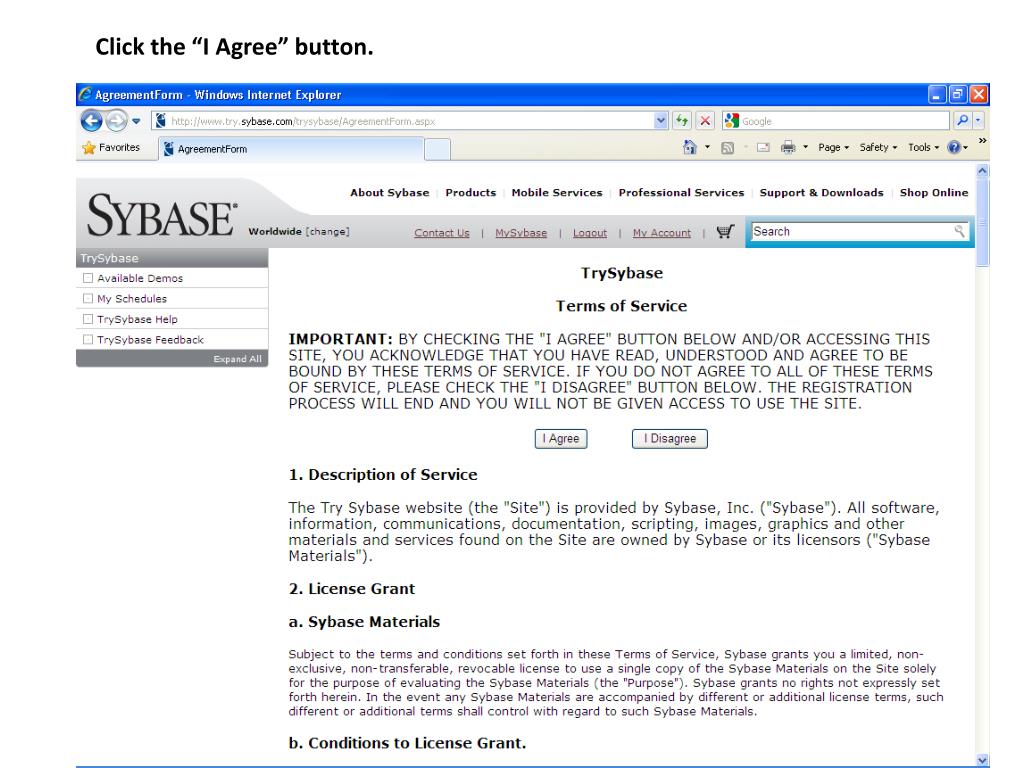Viewport: 1024px width, 768px height.
Task: Close the Internet Explorer window
Action: tap(978, 95)
